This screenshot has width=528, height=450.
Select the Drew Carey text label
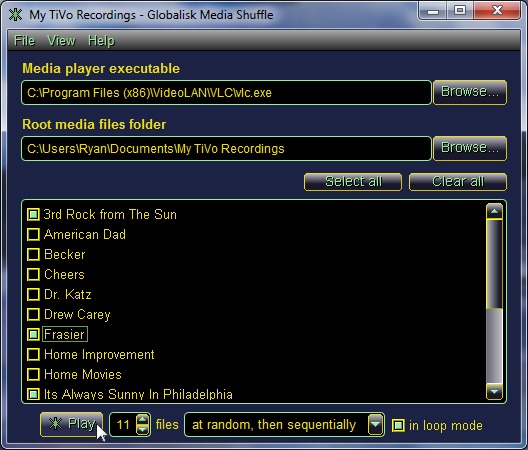click(x=77, y=315)
